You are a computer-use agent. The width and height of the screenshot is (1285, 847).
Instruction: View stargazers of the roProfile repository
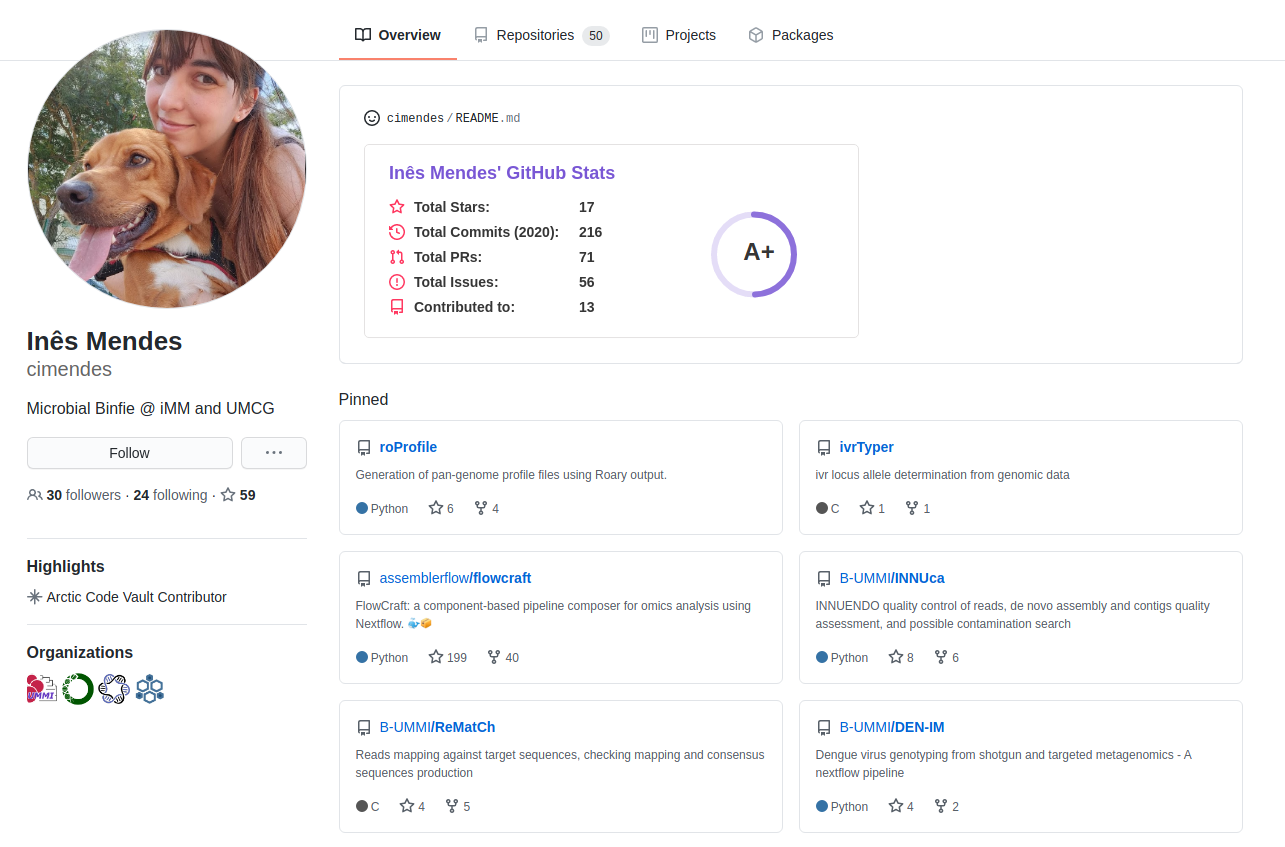point(441,508)
